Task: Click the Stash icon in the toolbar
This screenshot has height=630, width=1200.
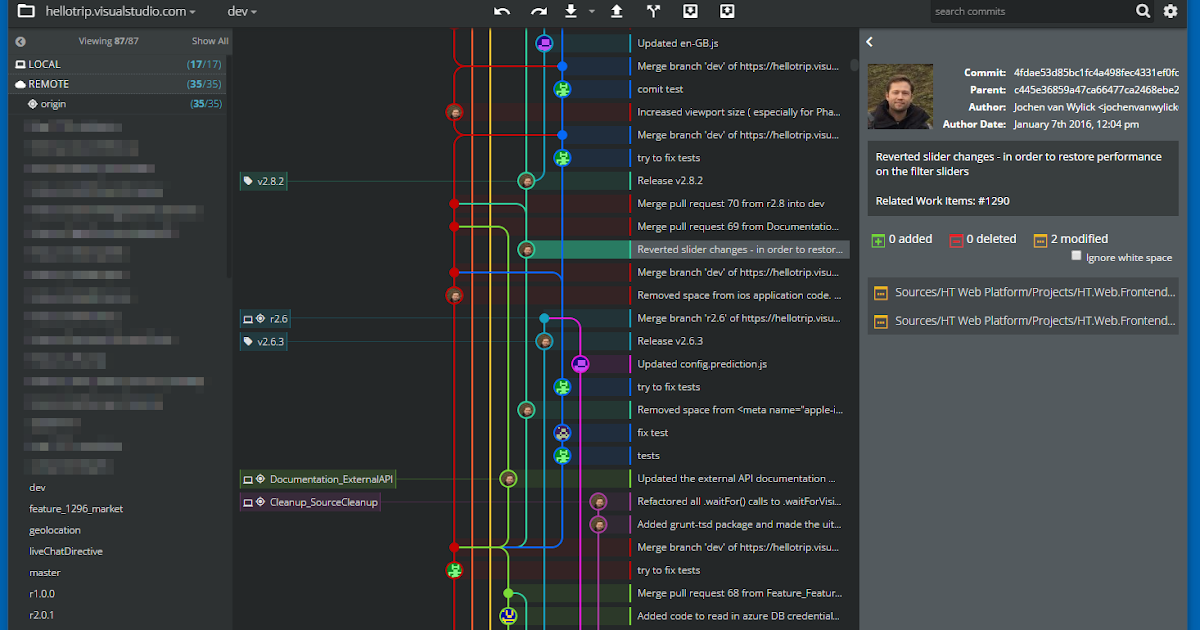Action: click(x=689, y=11)
